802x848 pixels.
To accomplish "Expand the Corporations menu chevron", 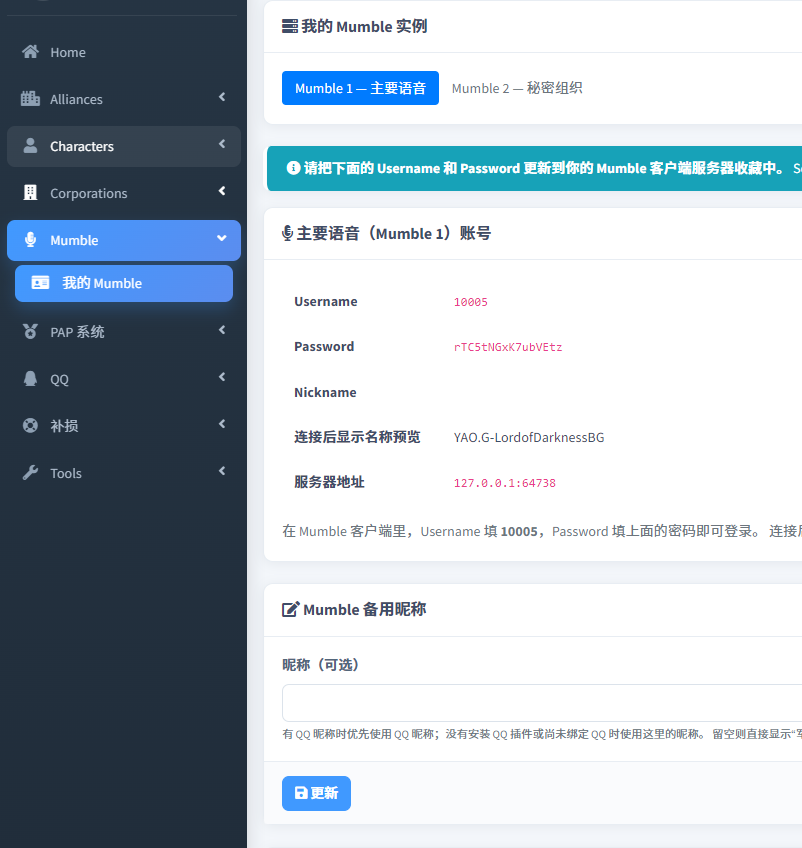I will (222, 191).
